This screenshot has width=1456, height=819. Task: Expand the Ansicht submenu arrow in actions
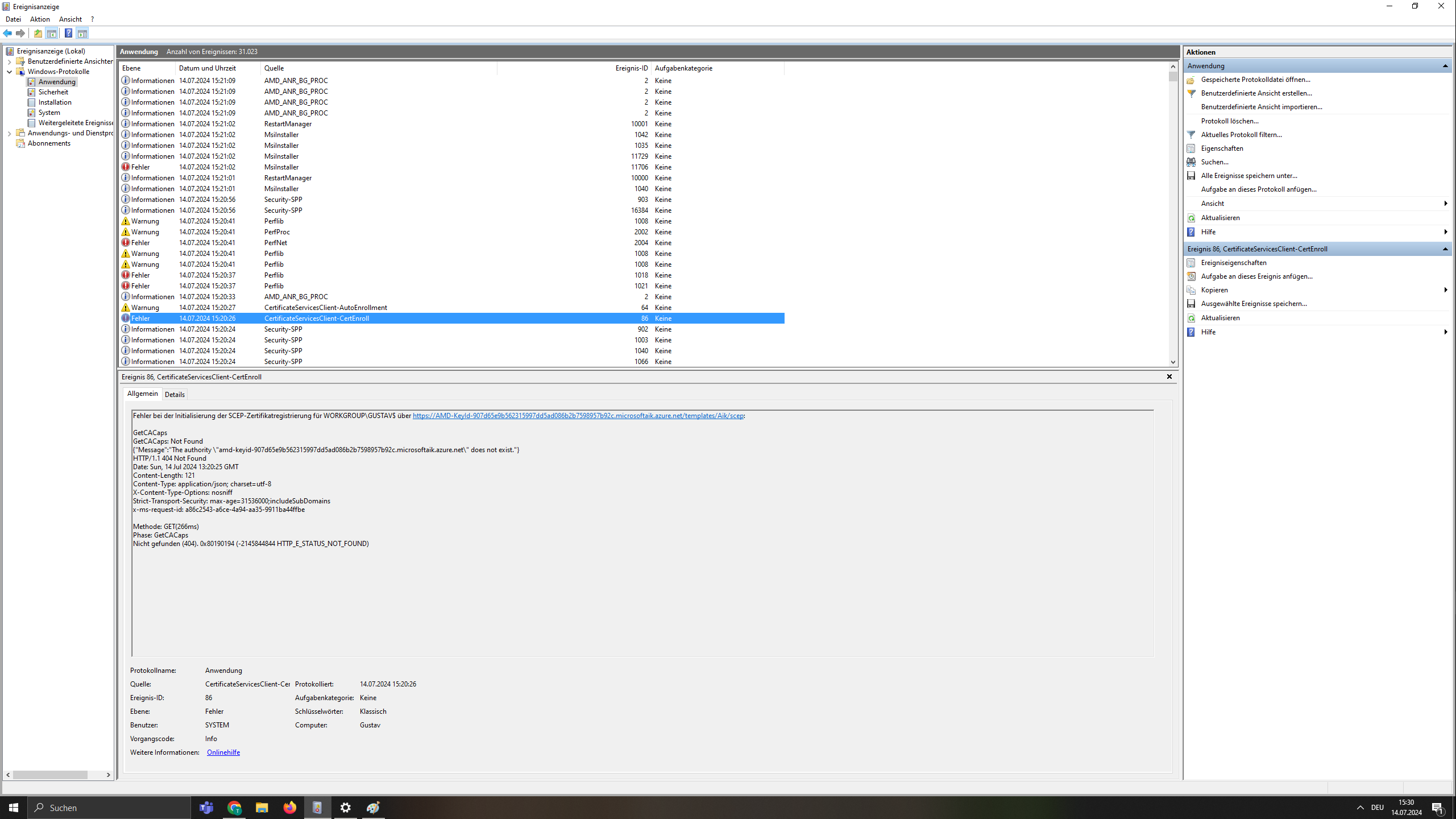click(x=1445, y=204)
